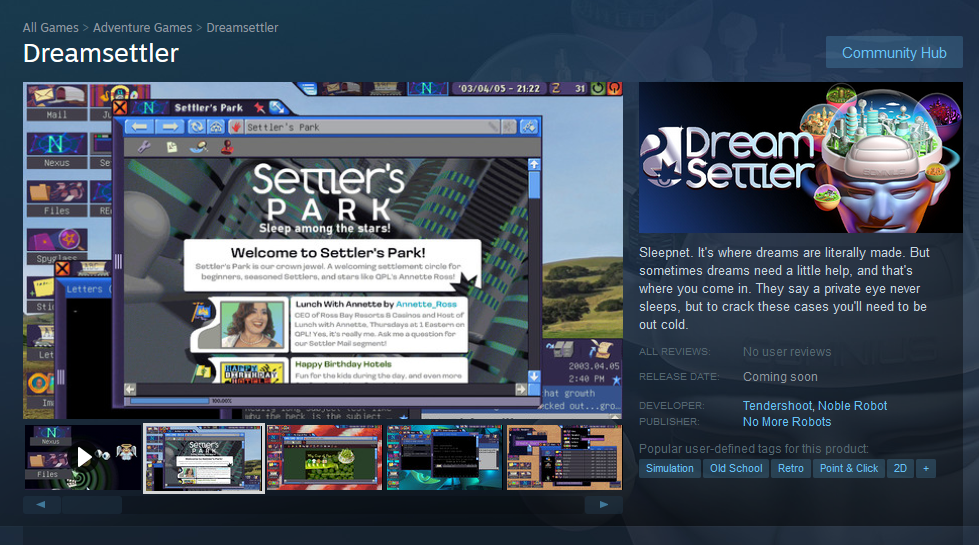
Task: Select the Retro tag
Action: pos(790,468)
